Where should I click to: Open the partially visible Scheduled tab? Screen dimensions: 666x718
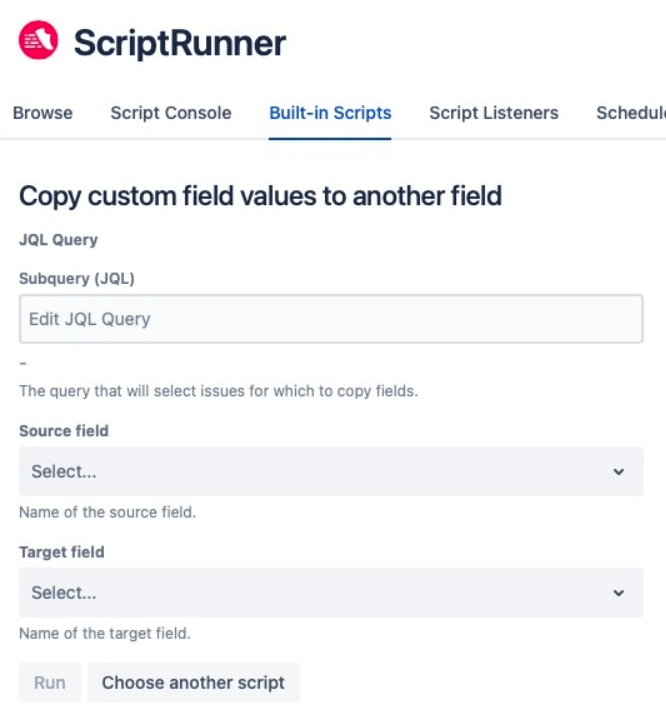pos(631,113)
